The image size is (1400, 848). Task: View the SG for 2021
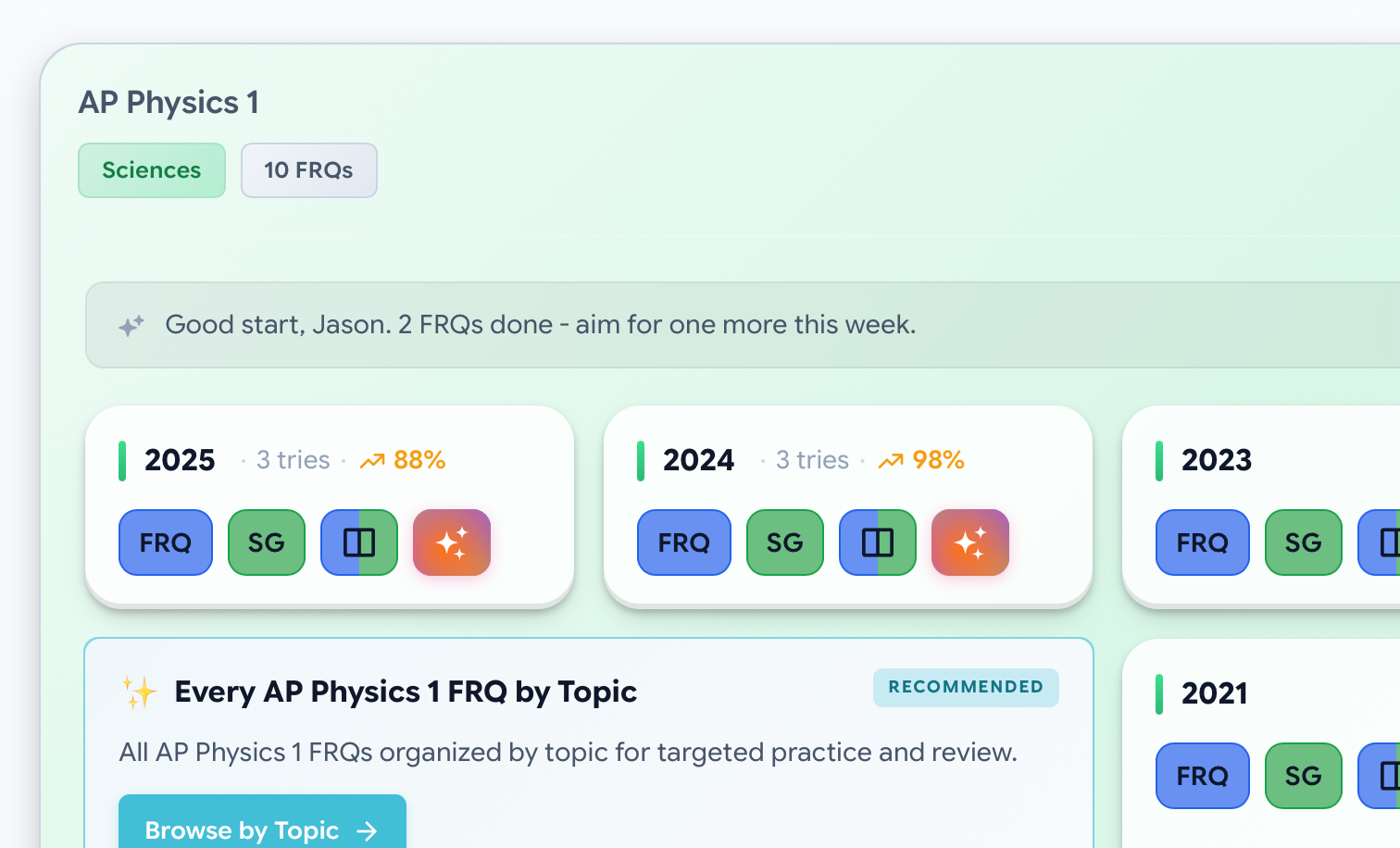[1303, 776]
